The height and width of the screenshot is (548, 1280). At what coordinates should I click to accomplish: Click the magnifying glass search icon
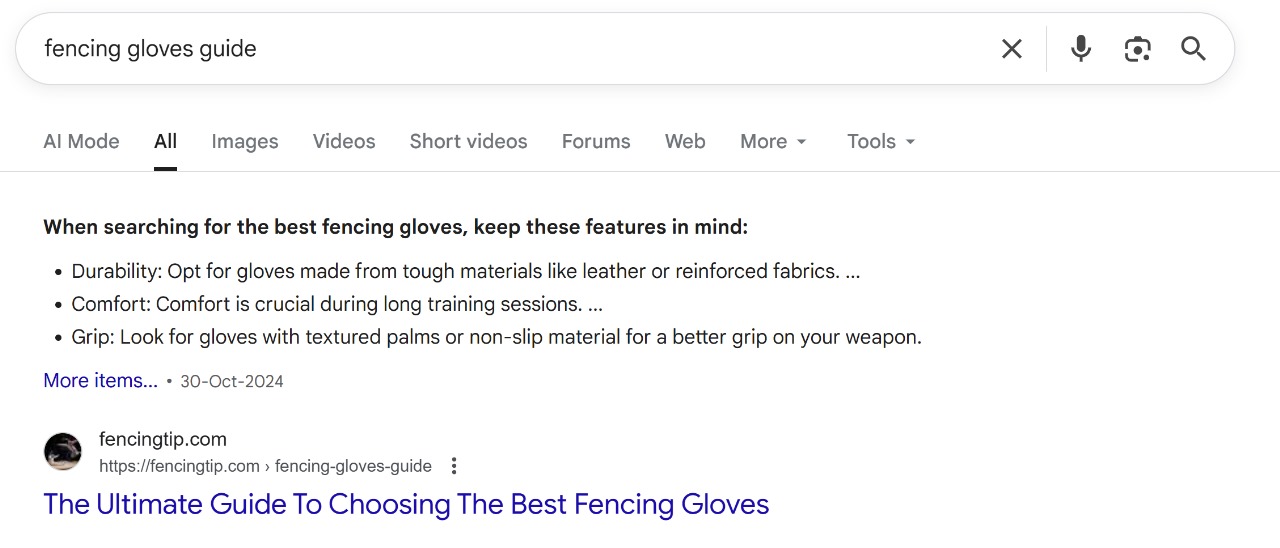coord(1193,49)
